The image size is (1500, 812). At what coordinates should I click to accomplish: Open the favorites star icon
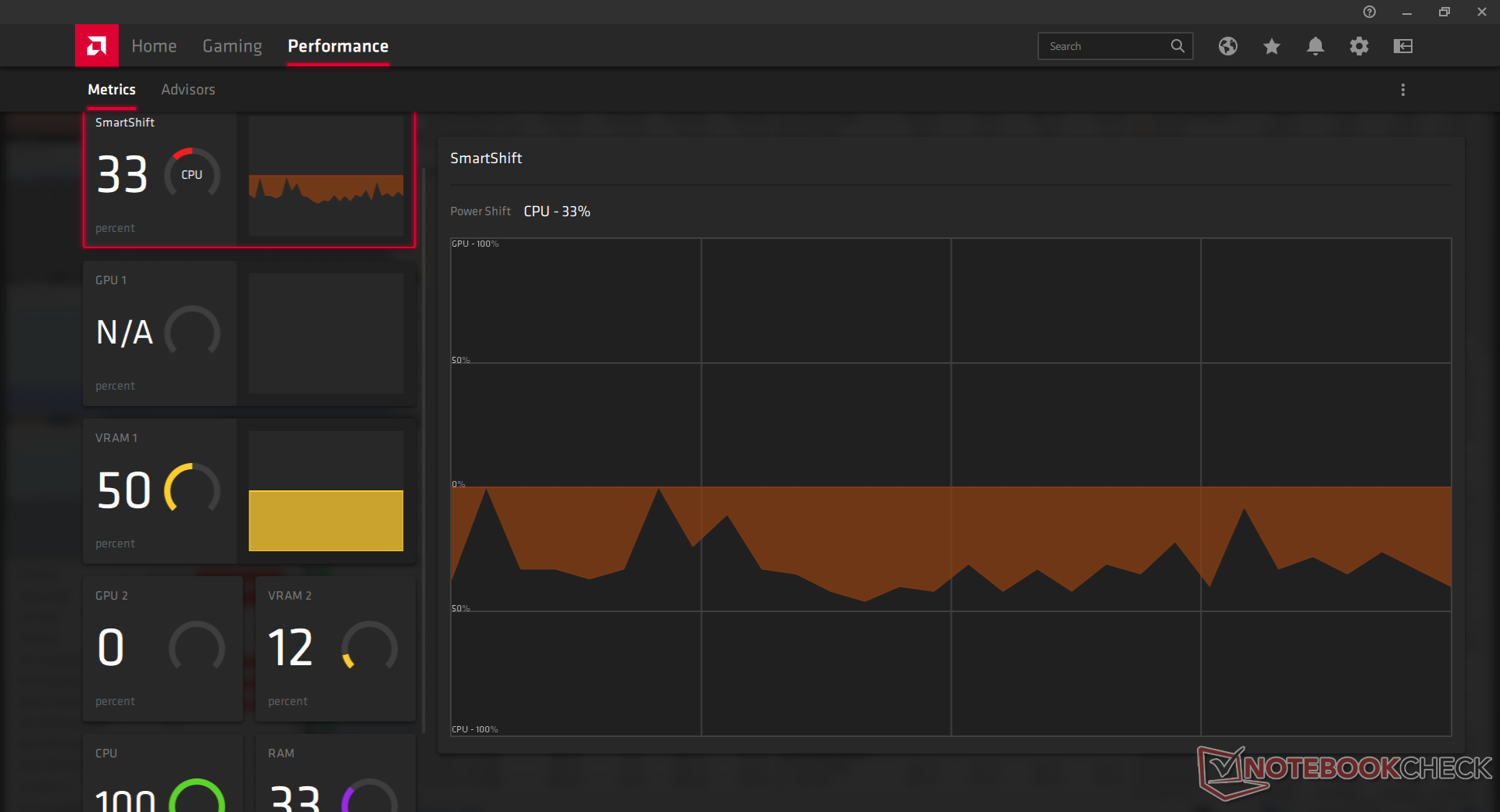click(1272, 46)
